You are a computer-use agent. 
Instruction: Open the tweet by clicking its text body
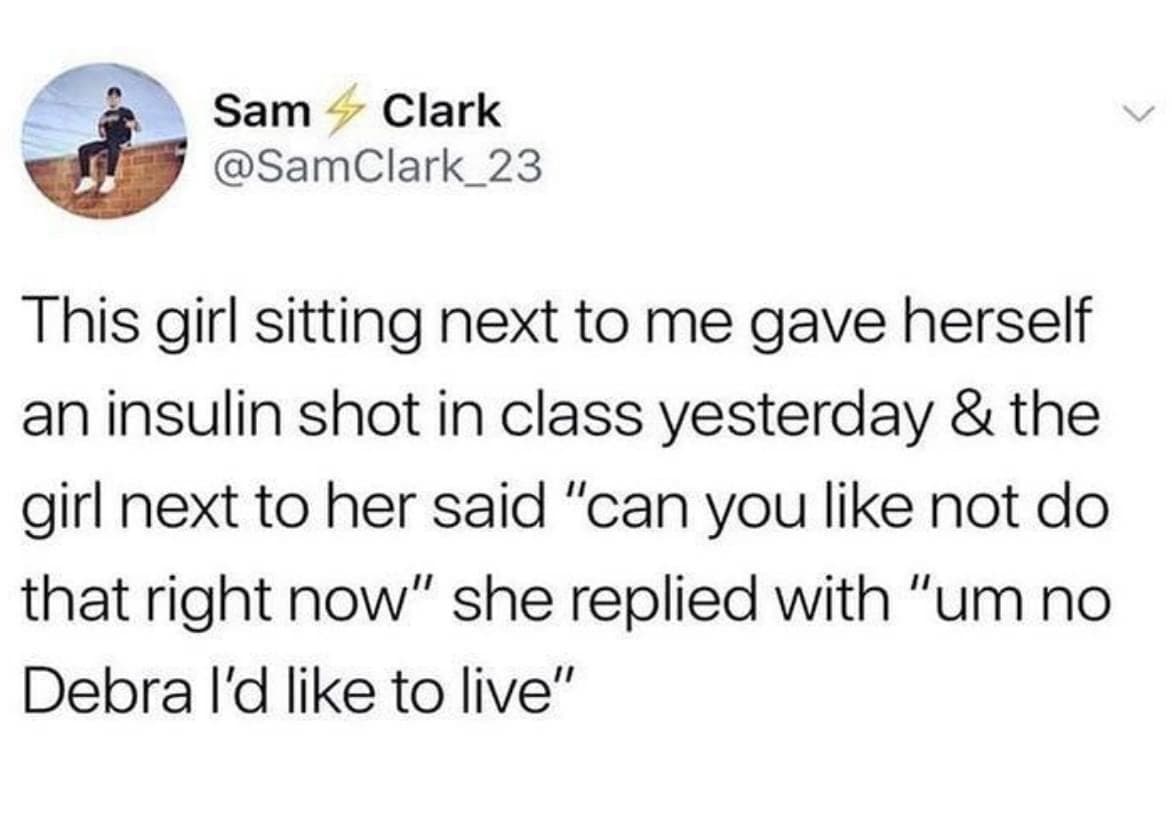560,500
